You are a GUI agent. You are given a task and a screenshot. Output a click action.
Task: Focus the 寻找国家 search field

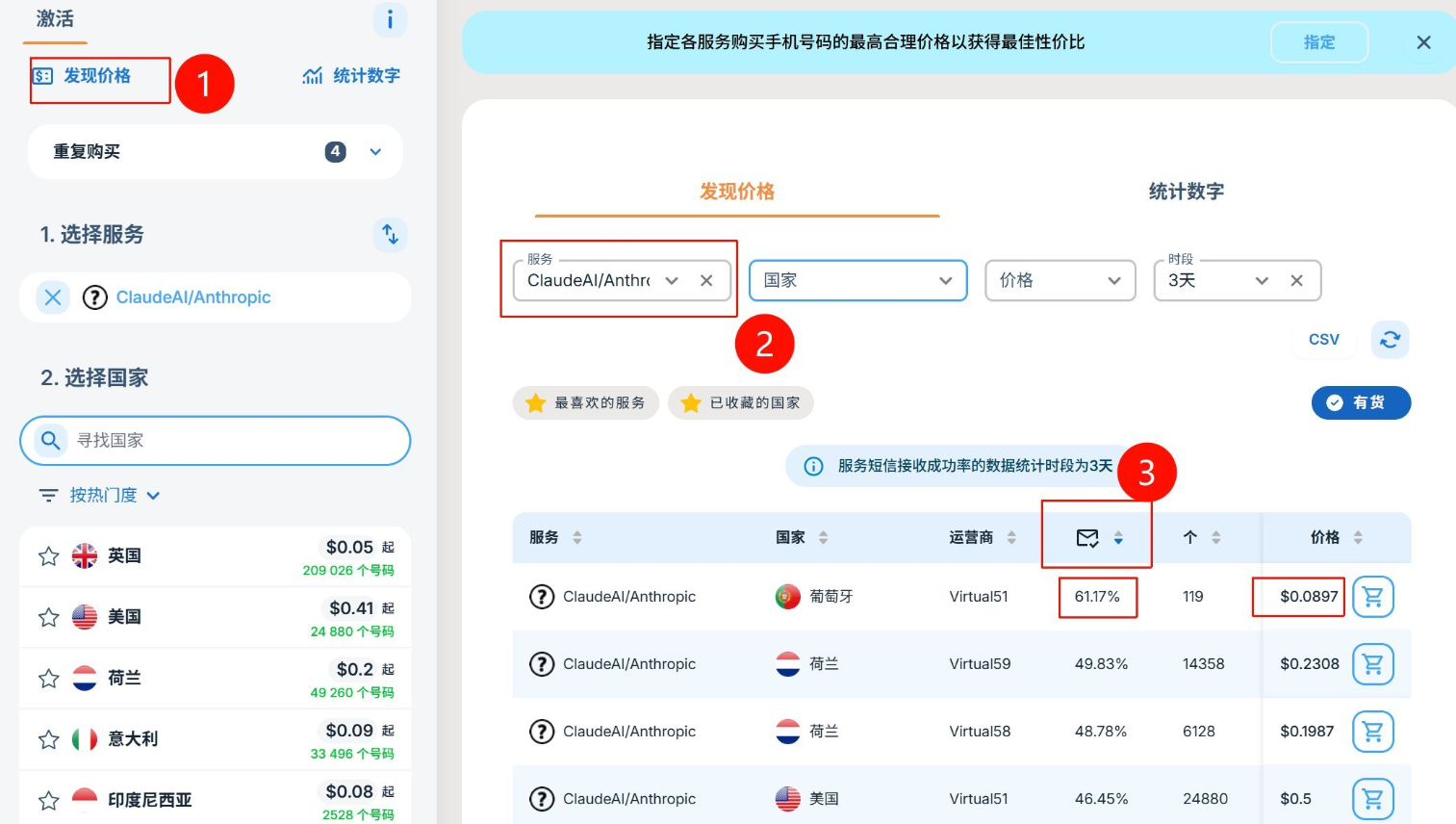click(216, 440)
